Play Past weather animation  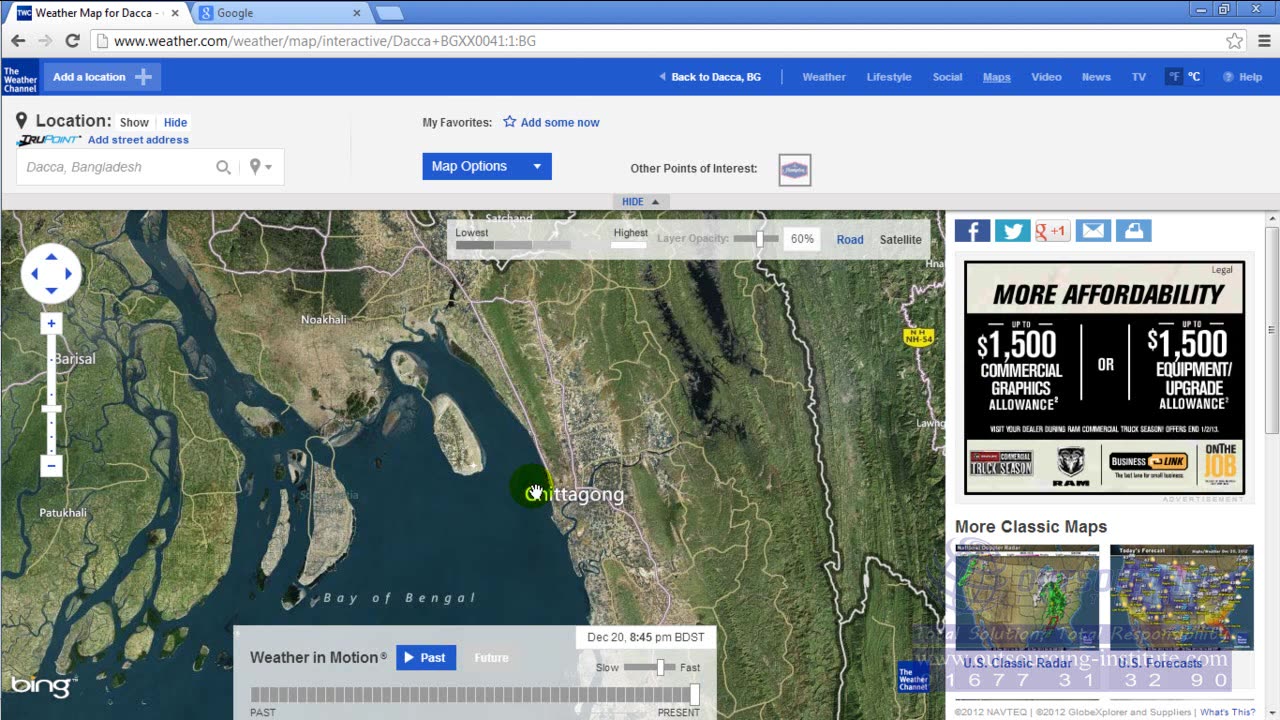(426, 657)
